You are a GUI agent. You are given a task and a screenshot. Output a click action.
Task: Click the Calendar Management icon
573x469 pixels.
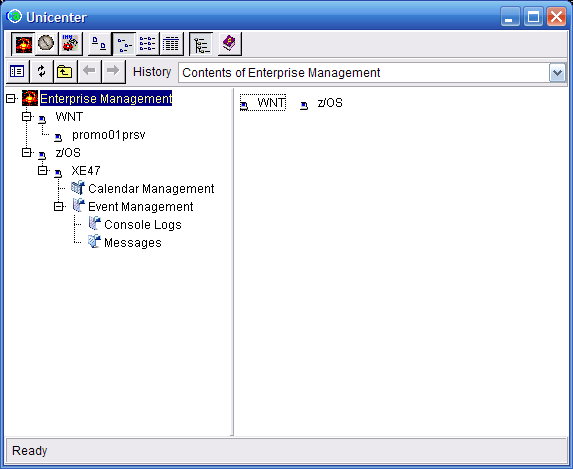coord(78,188)
